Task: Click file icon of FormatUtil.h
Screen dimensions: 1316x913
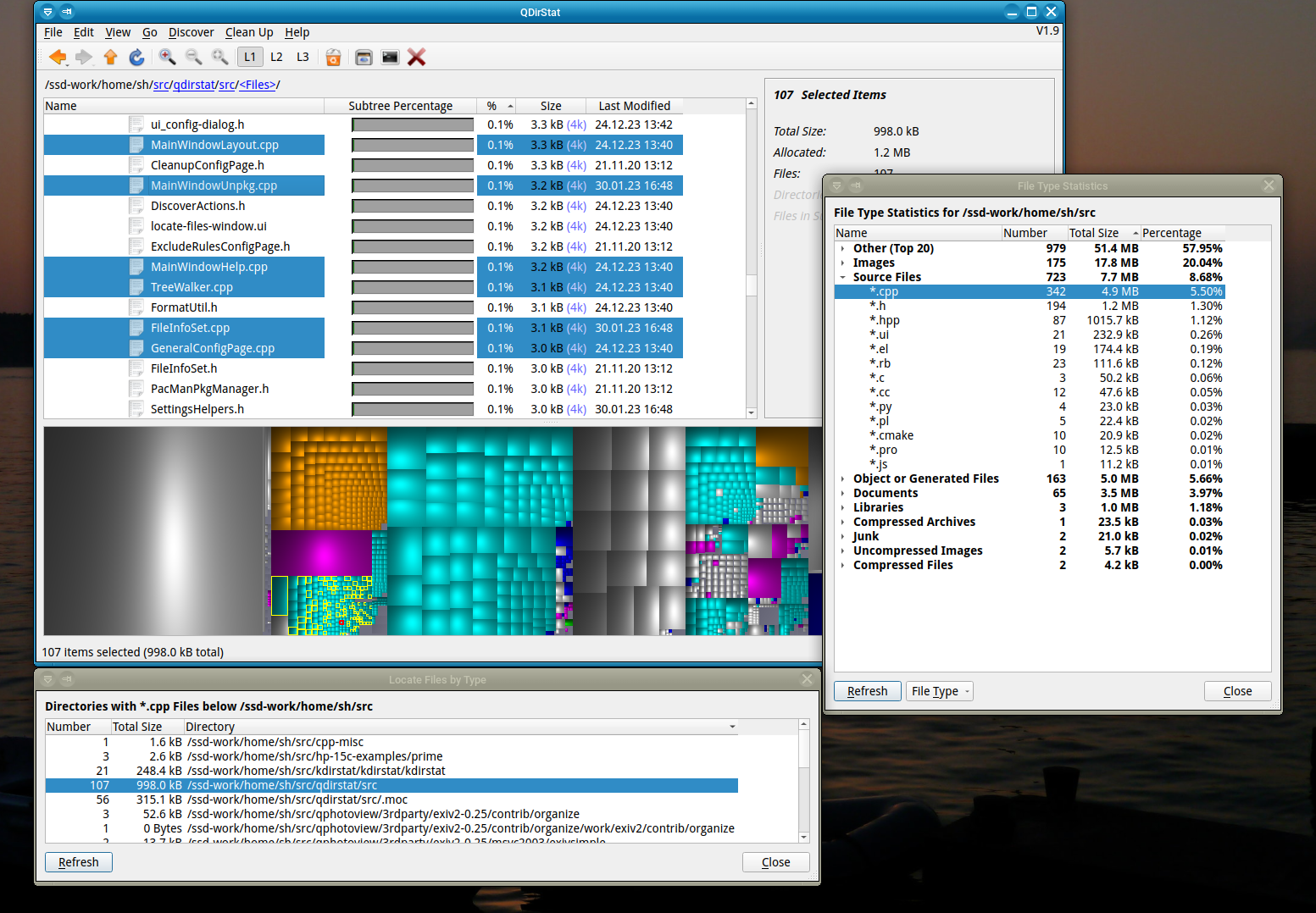Action: point(136,307)
